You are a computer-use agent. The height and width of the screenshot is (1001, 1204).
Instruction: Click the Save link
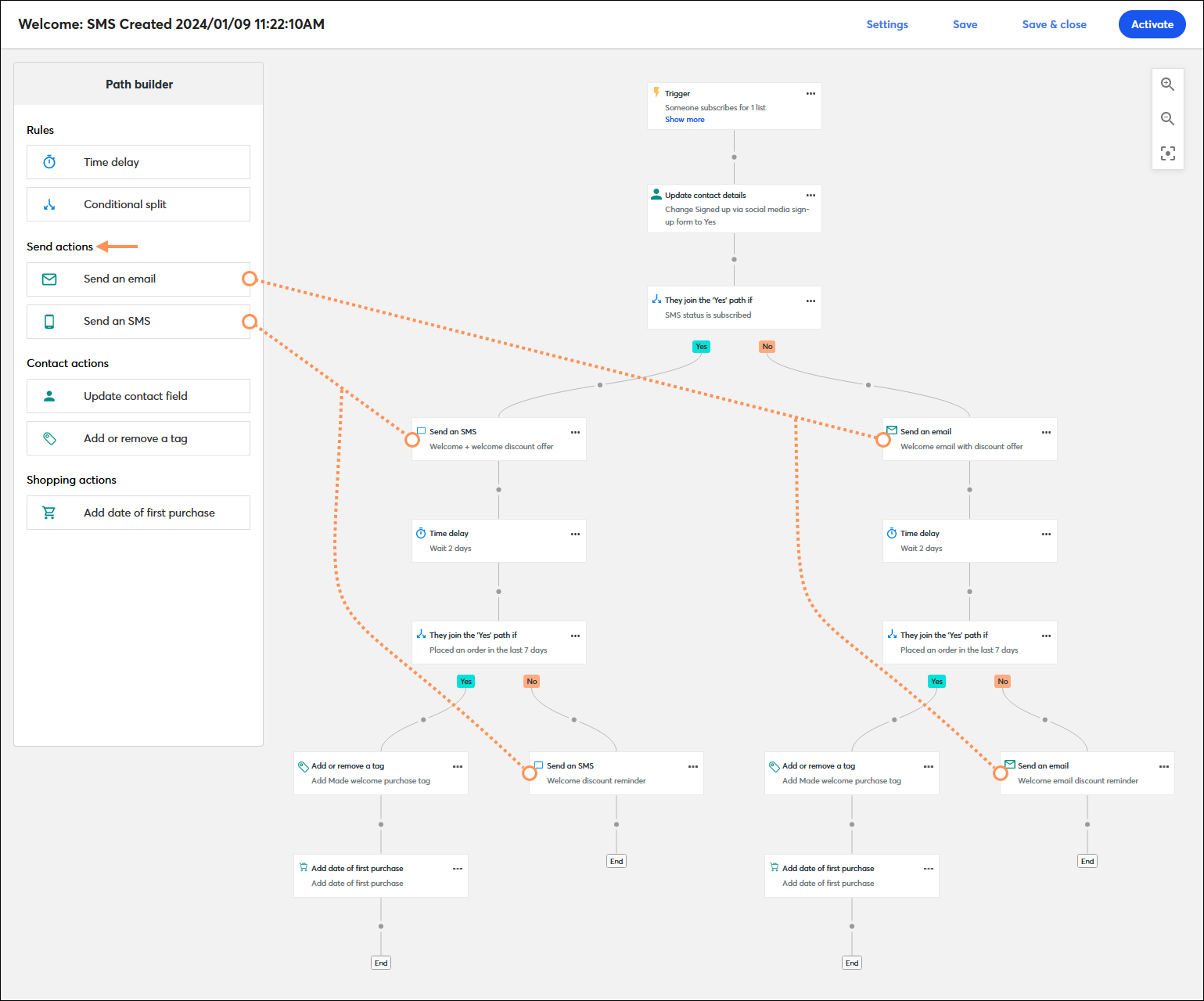coord(965,24)
